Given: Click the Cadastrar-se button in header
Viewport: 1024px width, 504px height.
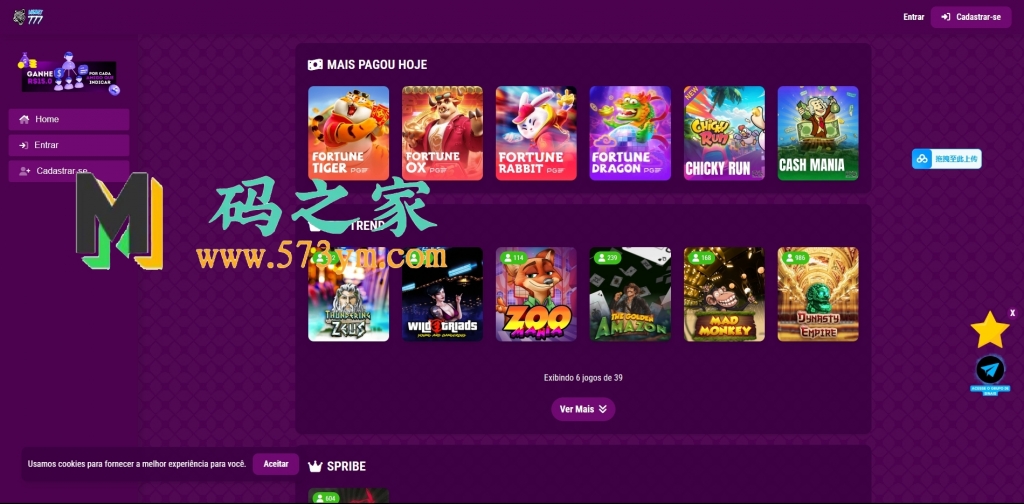Looking at the screenshot, I should pyautogui.click(x=971, y=17).
